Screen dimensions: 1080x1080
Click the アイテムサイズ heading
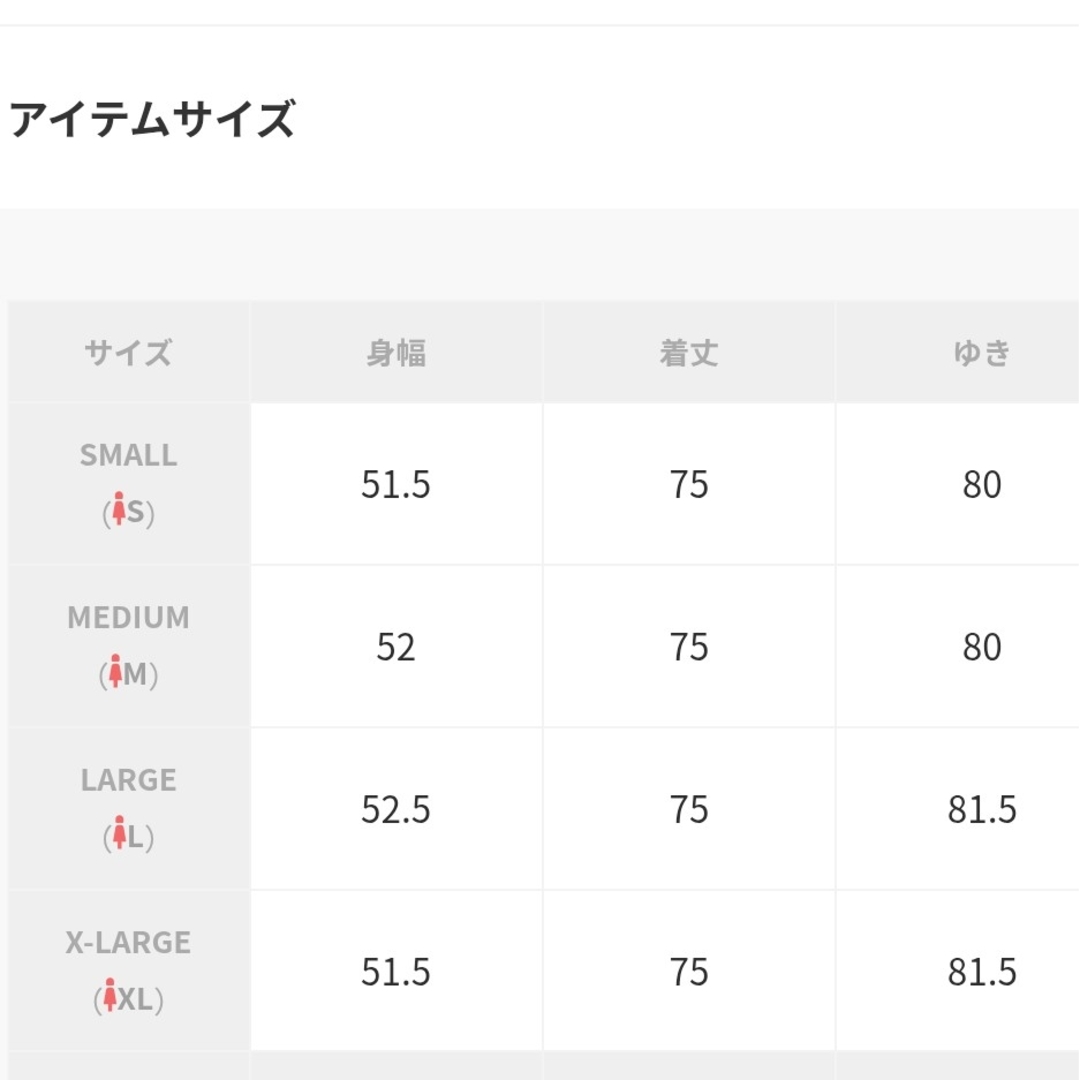tap(152, 118)
